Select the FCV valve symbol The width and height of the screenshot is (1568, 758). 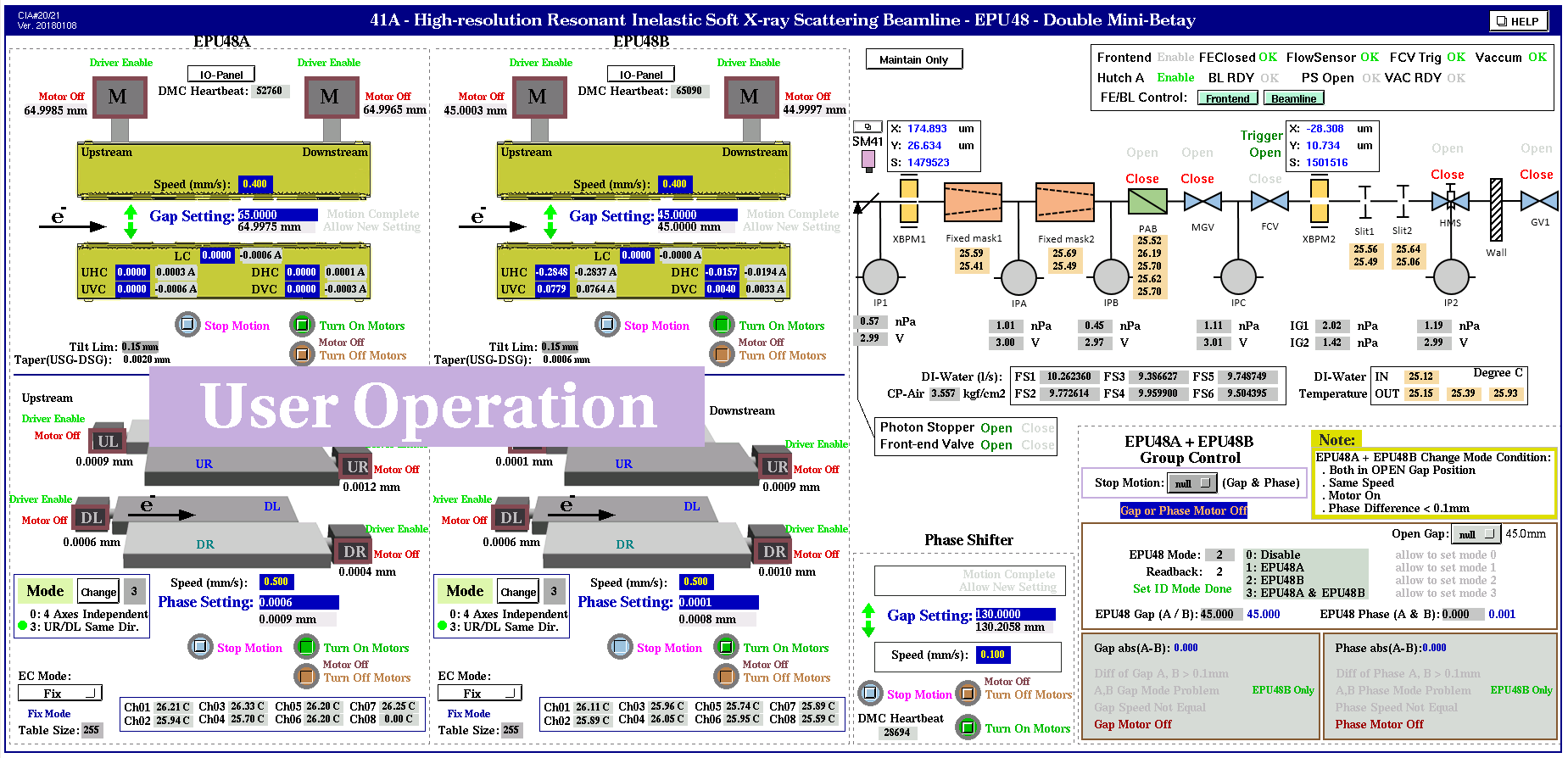[x=1269, y=202]
